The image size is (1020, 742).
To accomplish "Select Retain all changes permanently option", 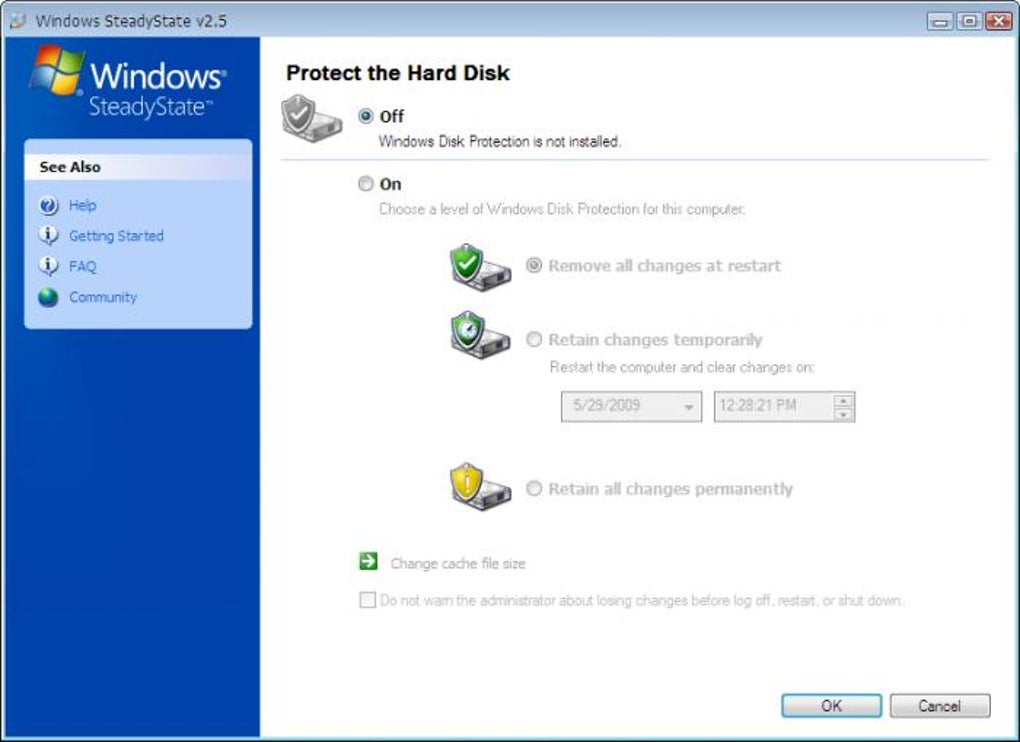I will (x=535, y=489).
